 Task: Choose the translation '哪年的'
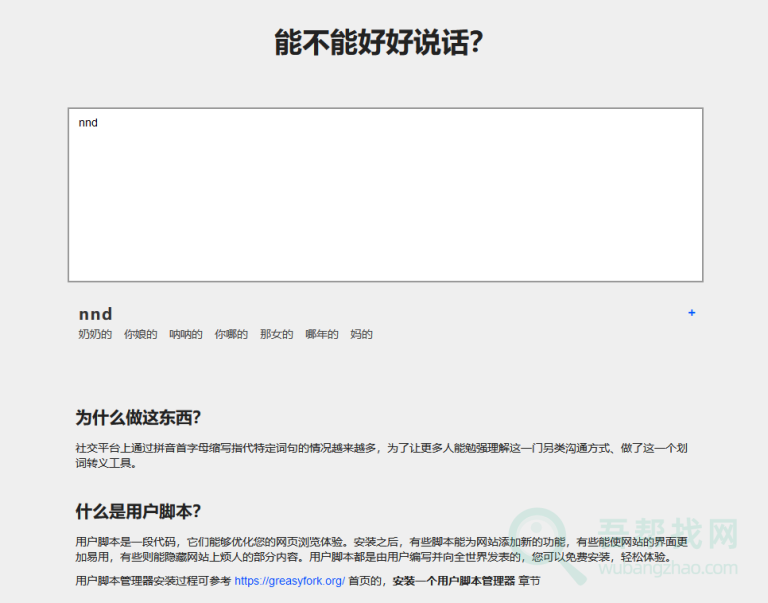[x=322, y=334]
